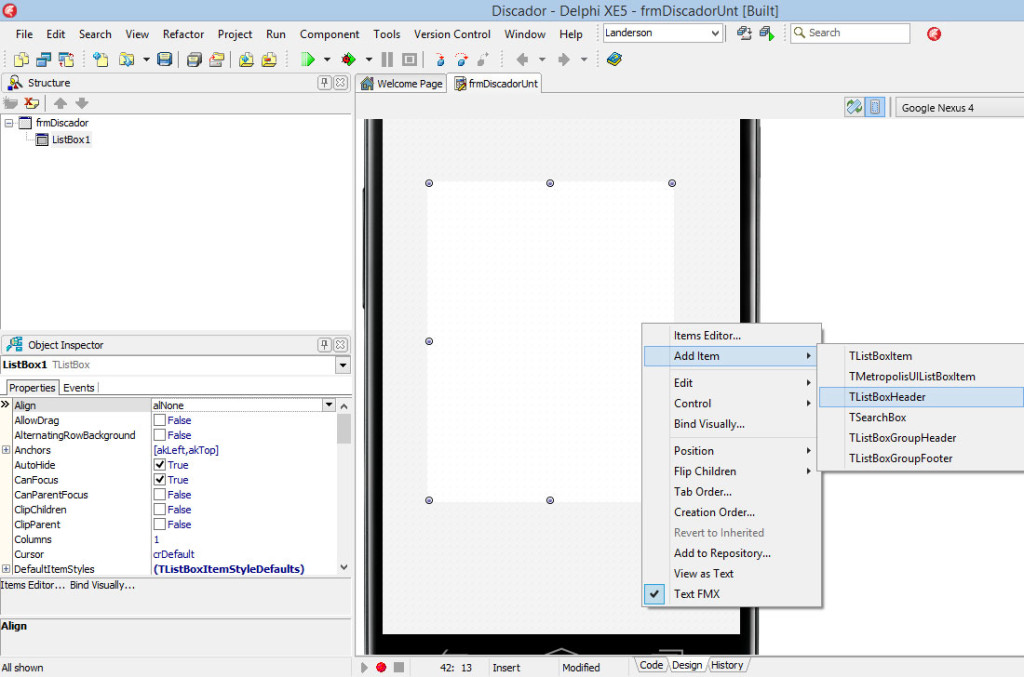Click the move up arrow in Structure
This screenshot has height=677, width=1024.
pyautogui.click(x=60, y=103)
